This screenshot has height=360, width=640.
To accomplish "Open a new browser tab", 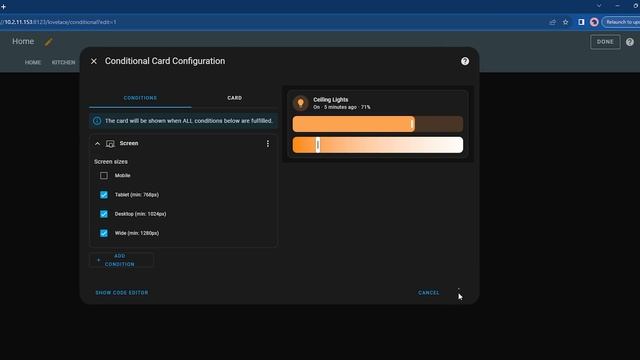I will pos(3,7).
